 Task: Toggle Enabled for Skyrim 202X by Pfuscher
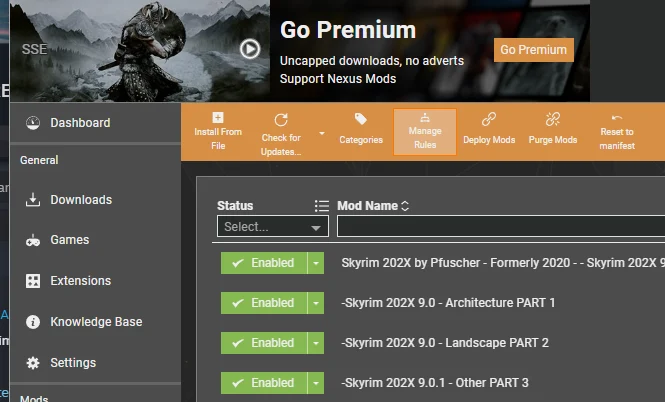click(x=263, y=263)
